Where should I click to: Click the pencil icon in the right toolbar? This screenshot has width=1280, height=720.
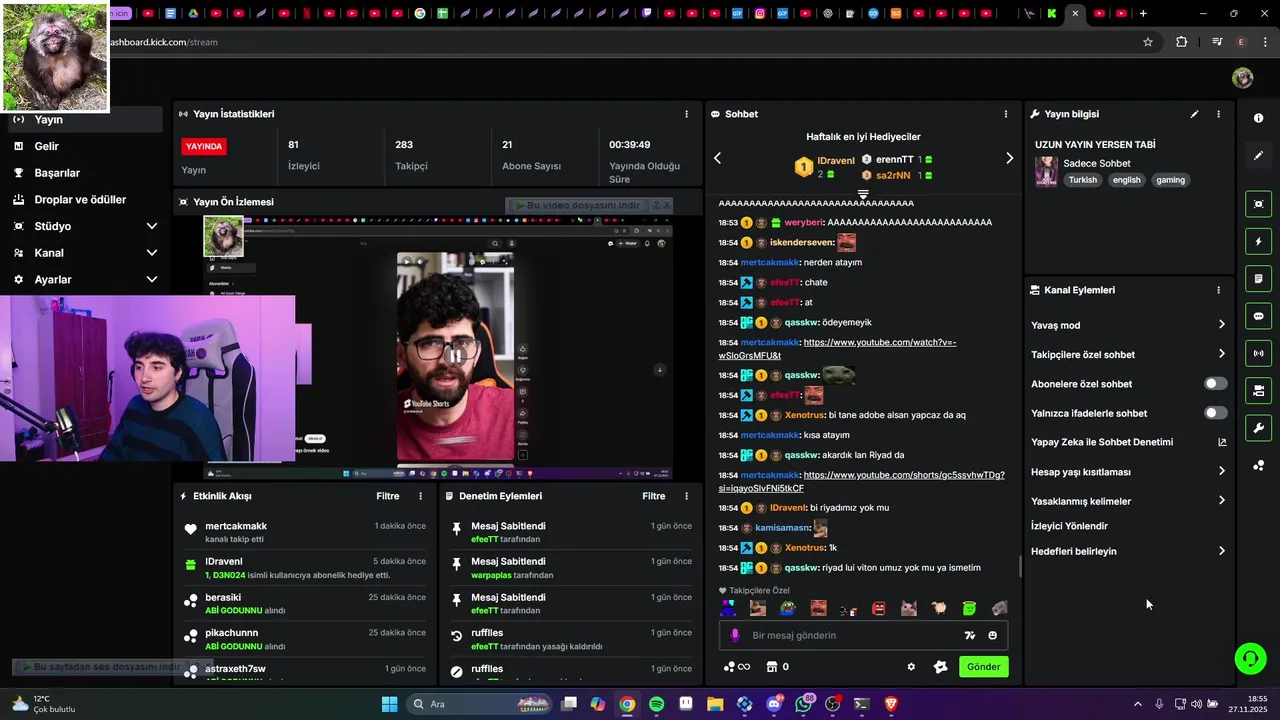click(x=1258, y=155)
